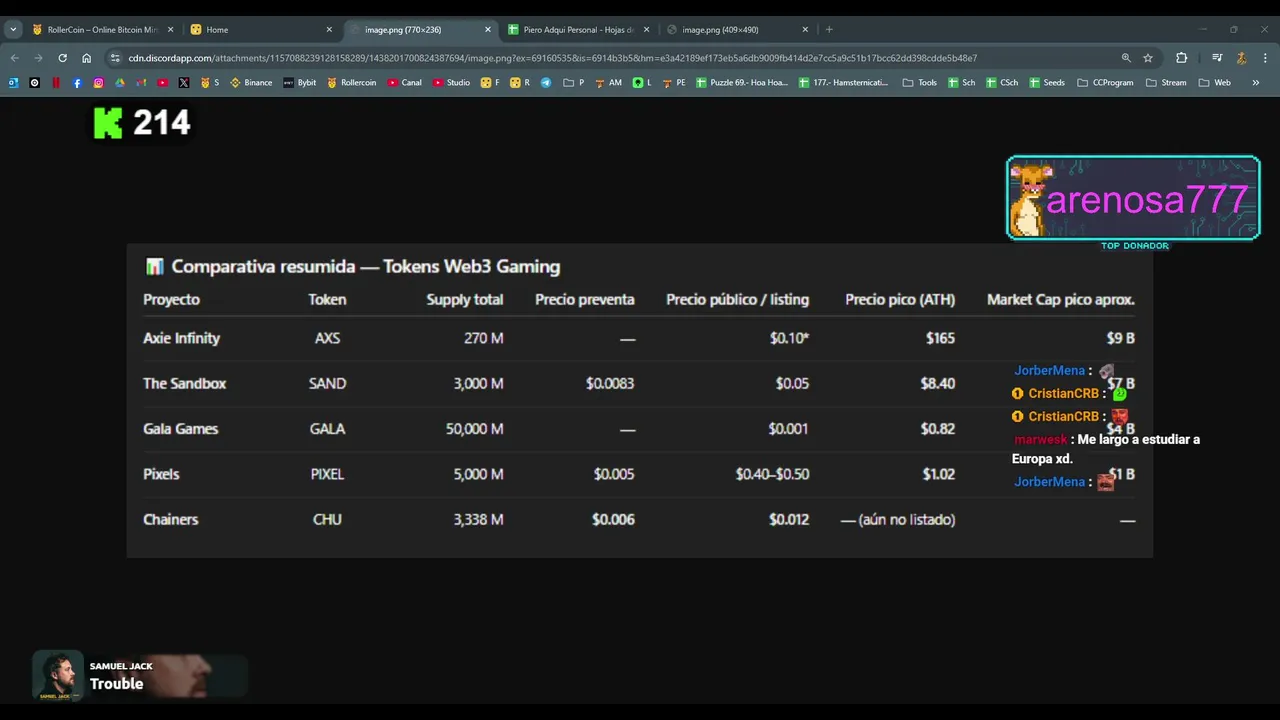
Task: Click marwesk's chat message
Action: (x=1106, y=449)
